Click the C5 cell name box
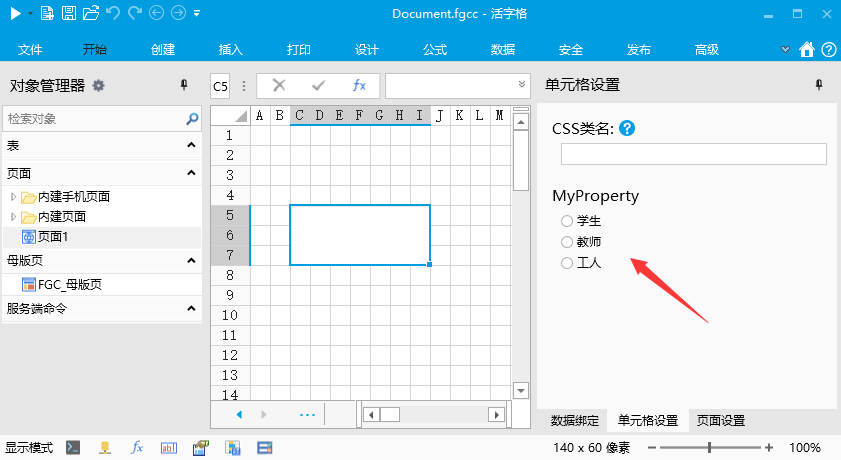The image size is (841, 460). 220,86
